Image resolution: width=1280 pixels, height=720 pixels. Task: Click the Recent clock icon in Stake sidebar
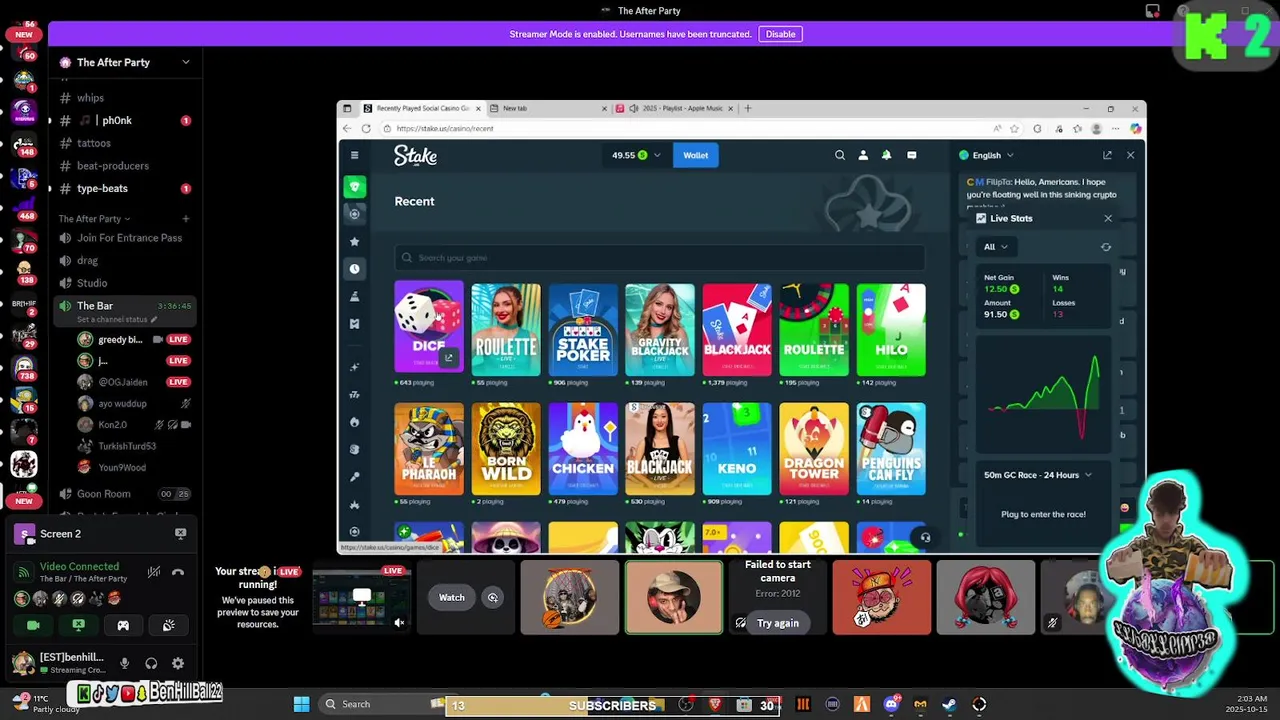pyautogui.click(x=354, y=269)
